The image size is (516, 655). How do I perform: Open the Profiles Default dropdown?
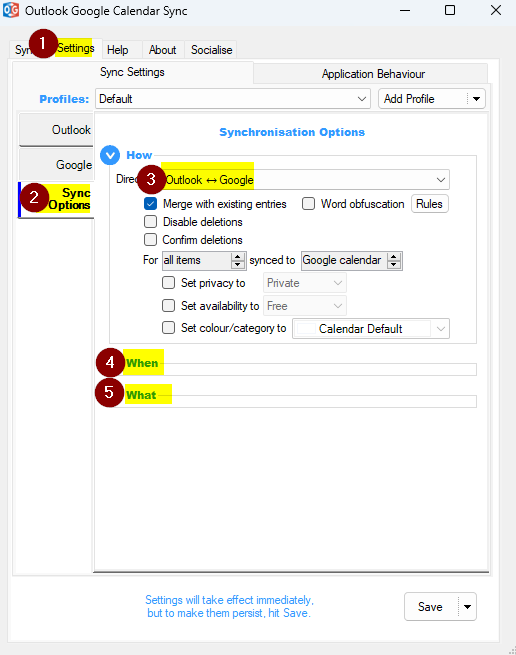[x=233, y=99]
